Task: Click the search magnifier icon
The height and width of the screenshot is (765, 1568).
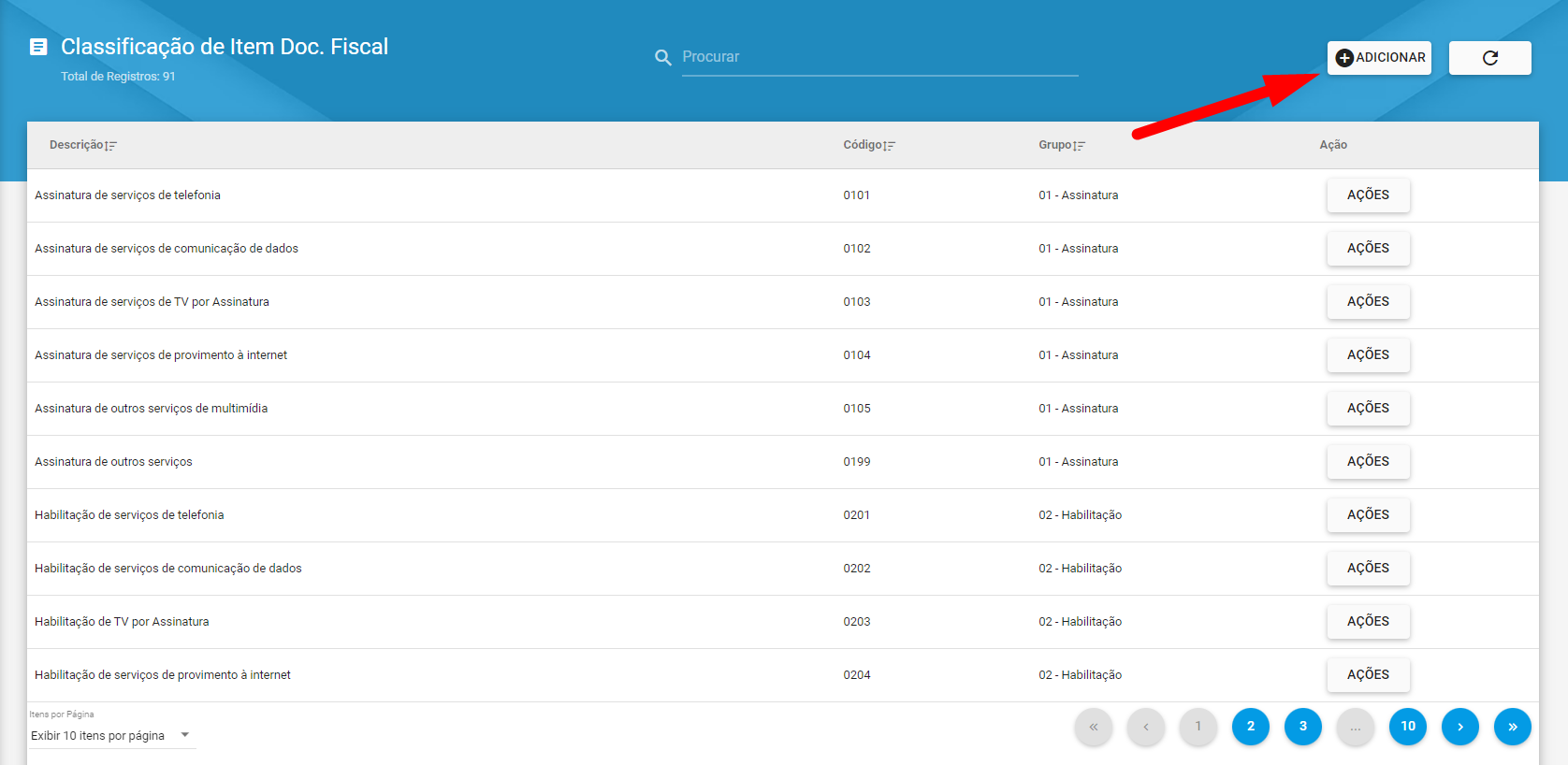Action: point(663,58)
